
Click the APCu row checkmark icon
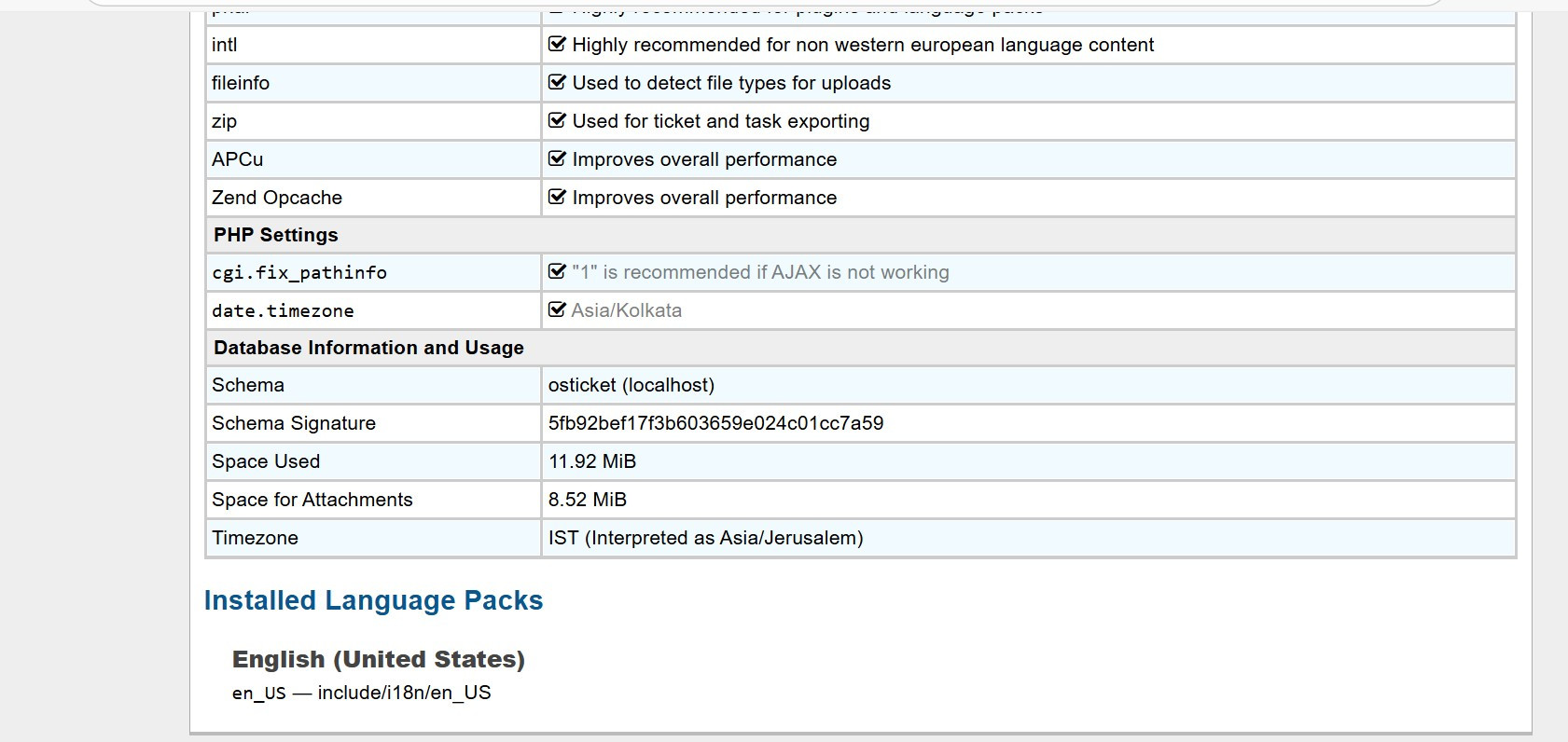point(557,158)
